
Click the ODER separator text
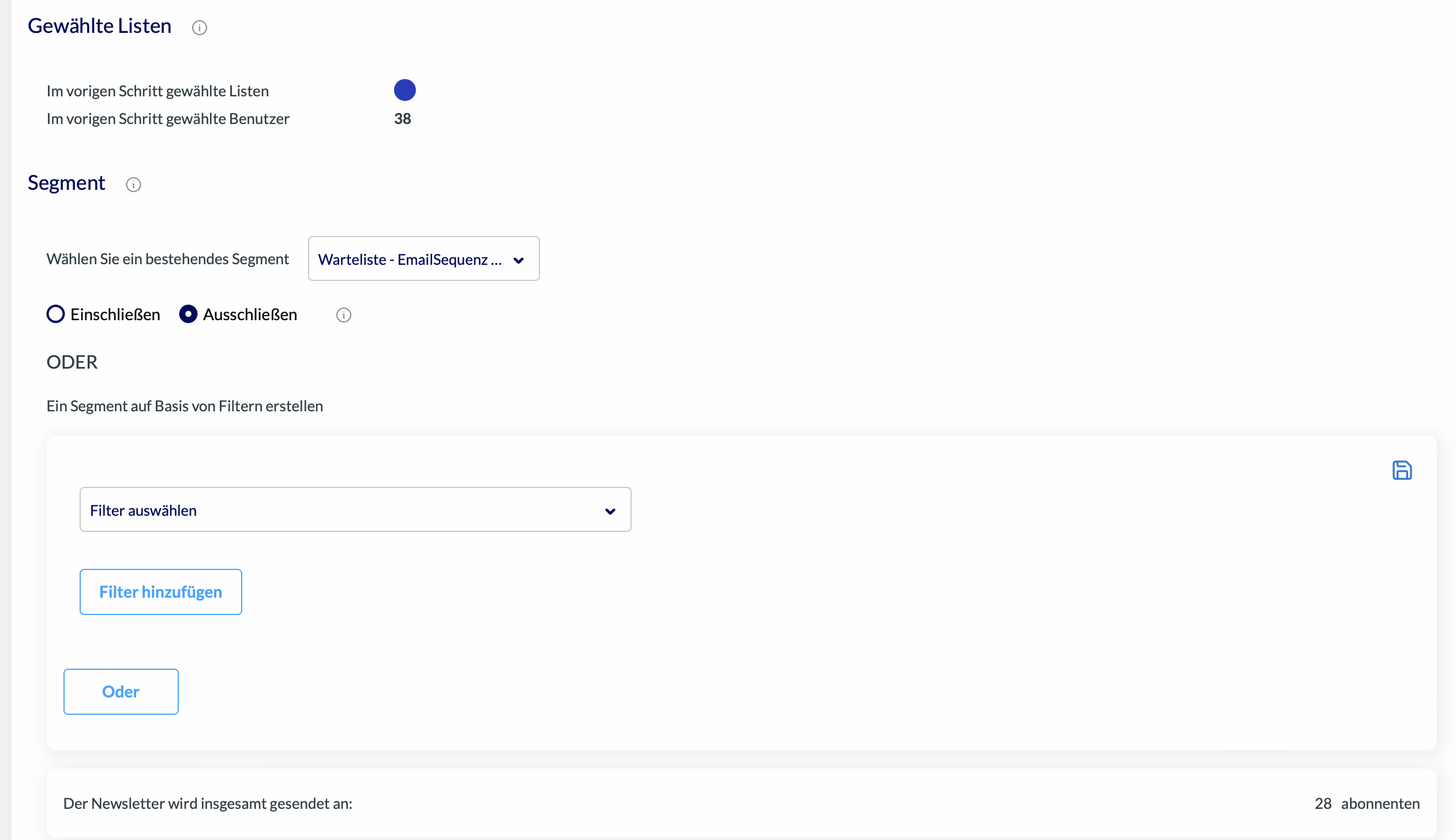click(x=72, y=362)
